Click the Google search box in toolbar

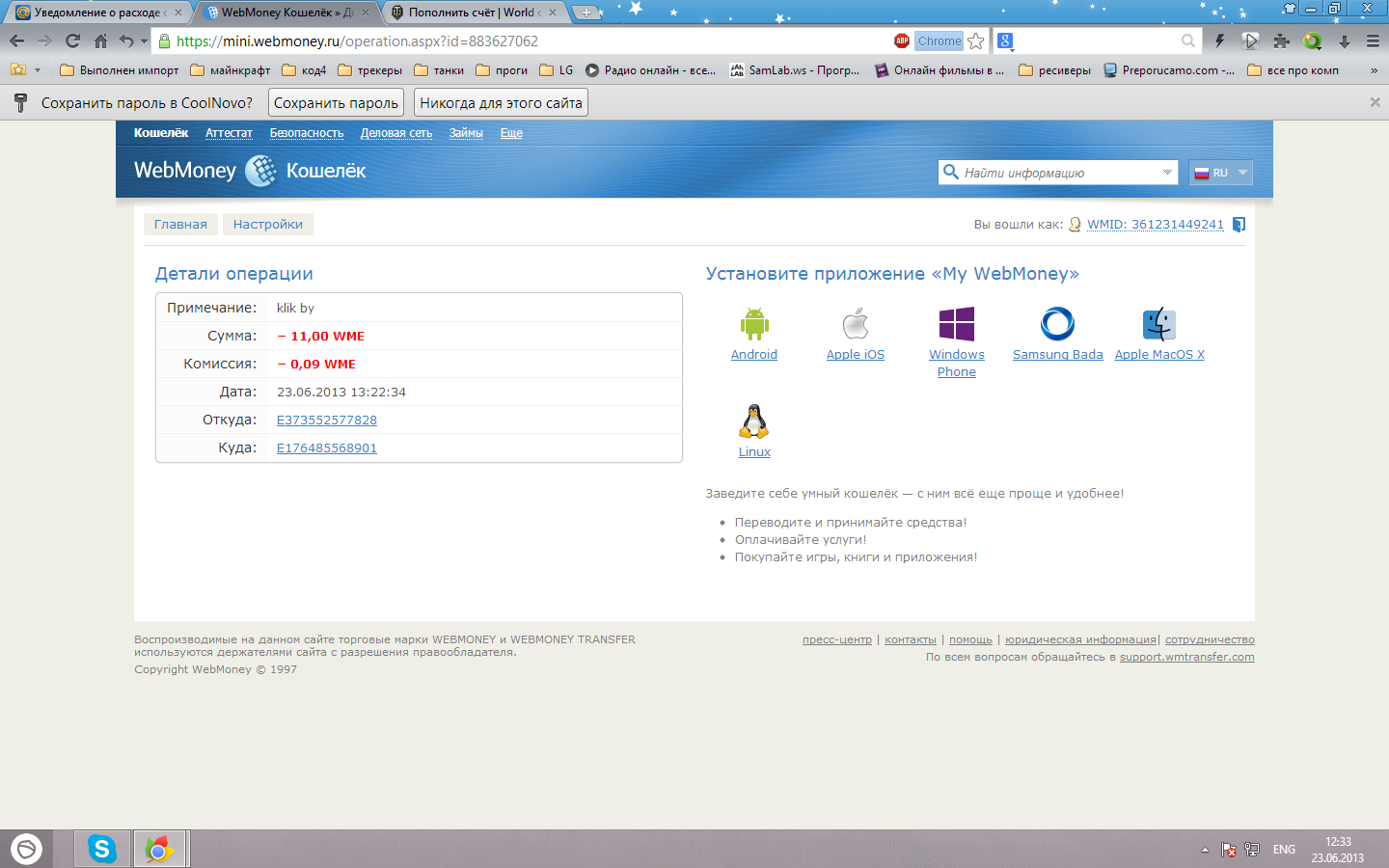tap(1098, 41)
